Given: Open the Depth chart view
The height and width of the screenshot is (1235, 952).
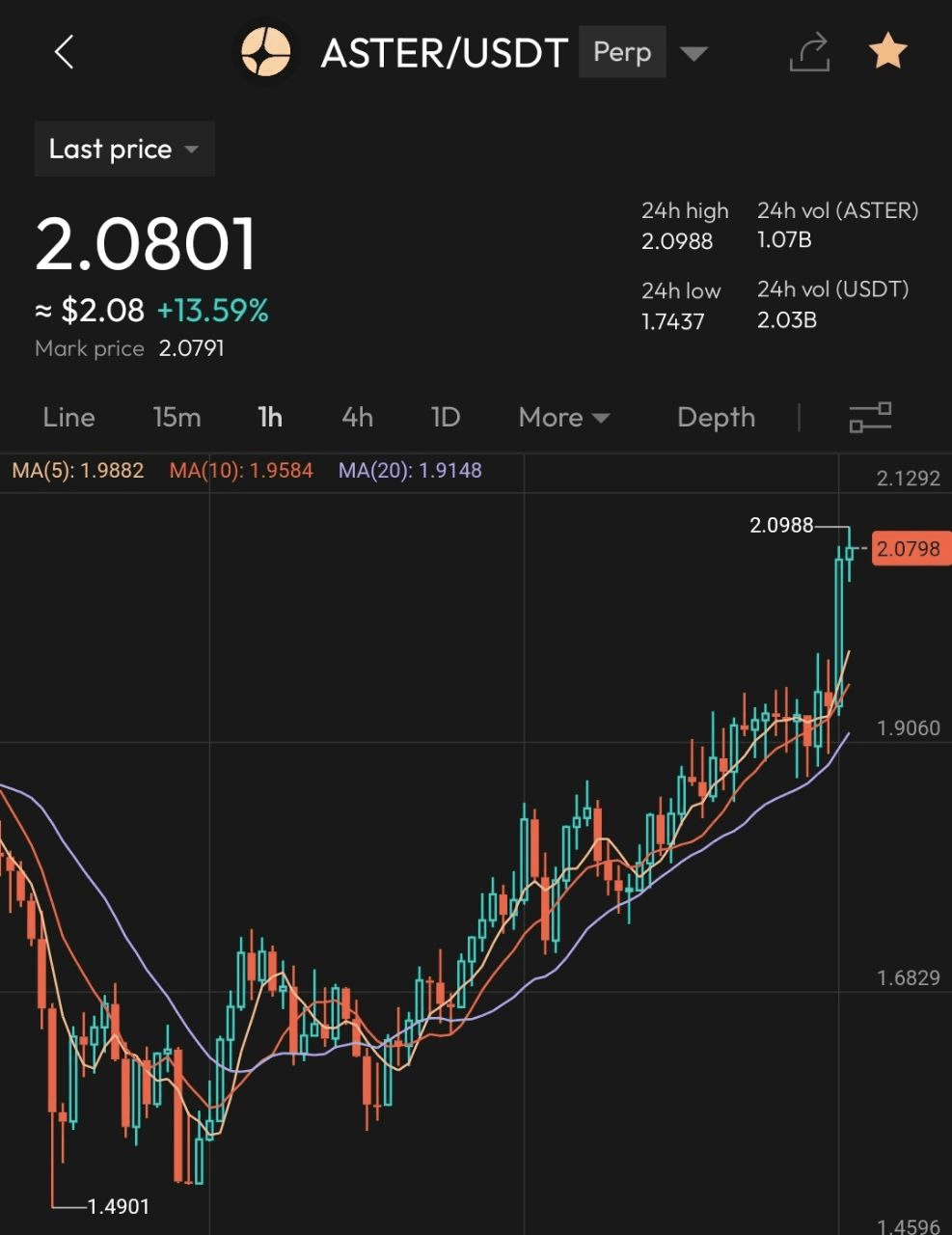Looking at the screenshot, I should (x=716, y=417).
